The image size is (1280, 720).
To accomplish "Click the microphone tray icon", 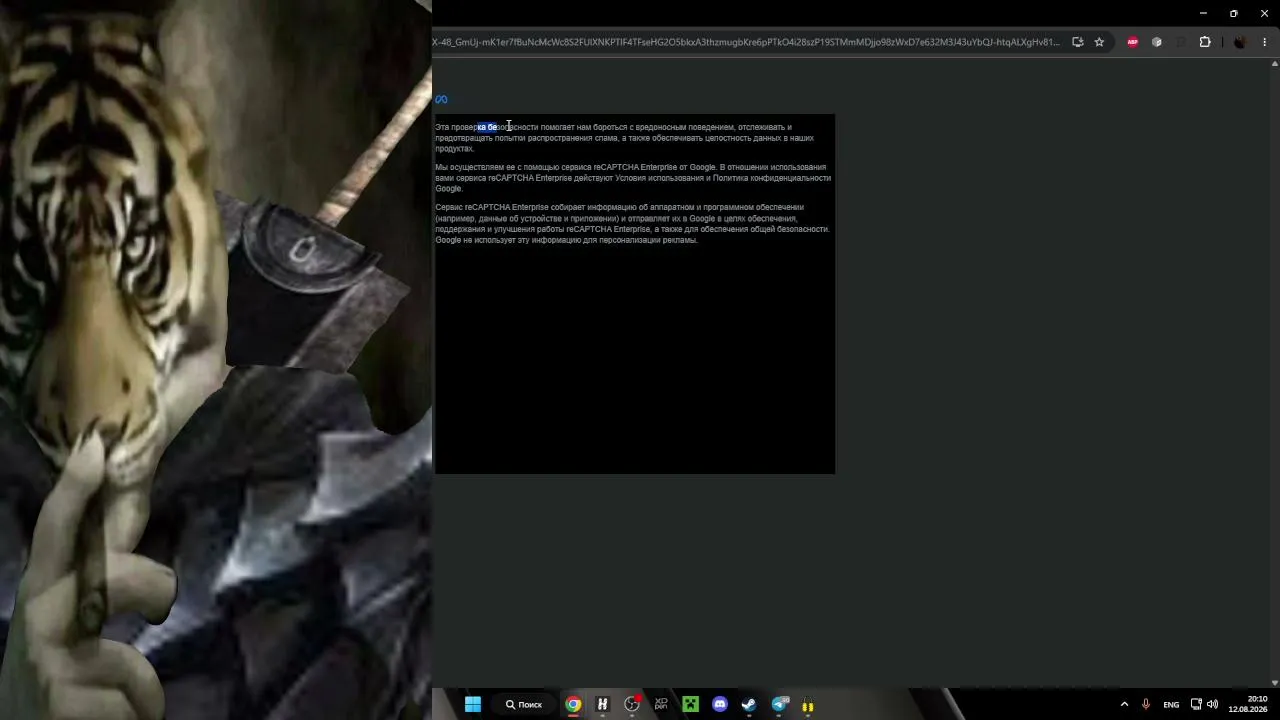I will 1146,704.
